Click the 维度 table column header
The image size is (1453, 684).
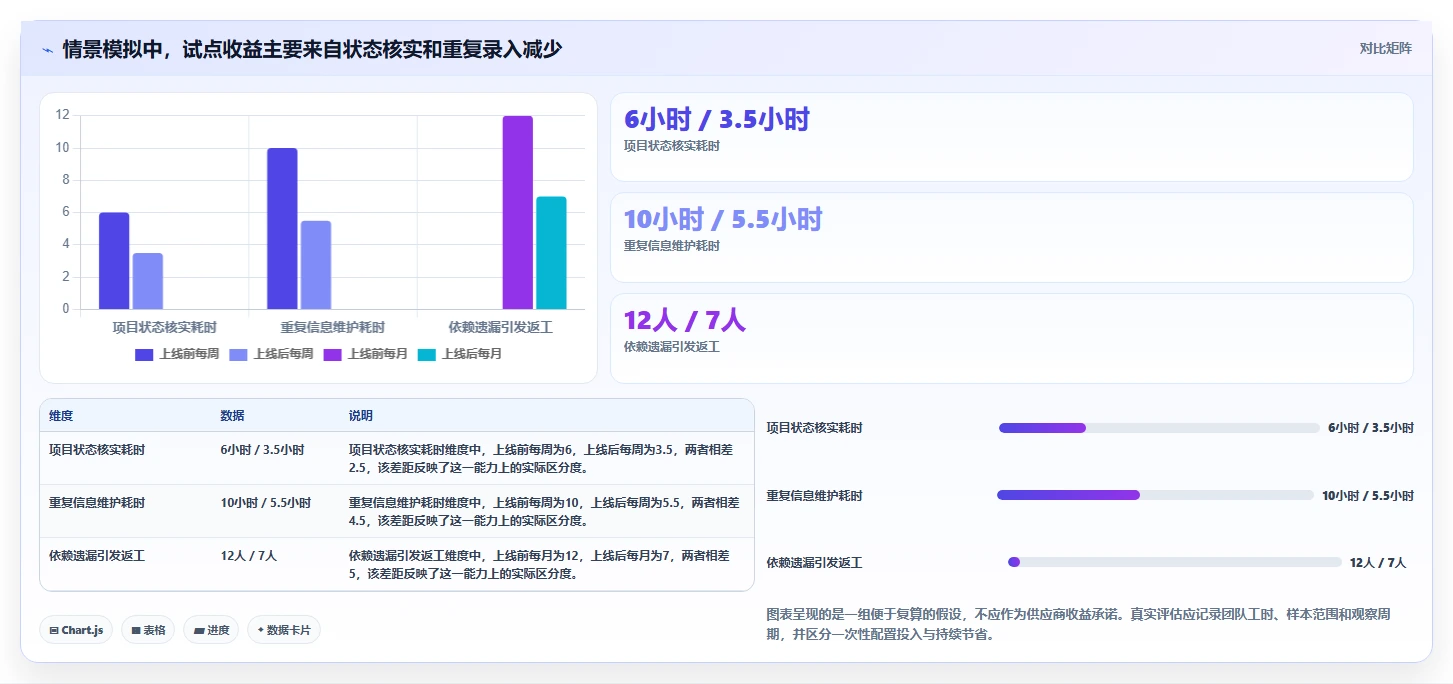(x=61, y=416)
